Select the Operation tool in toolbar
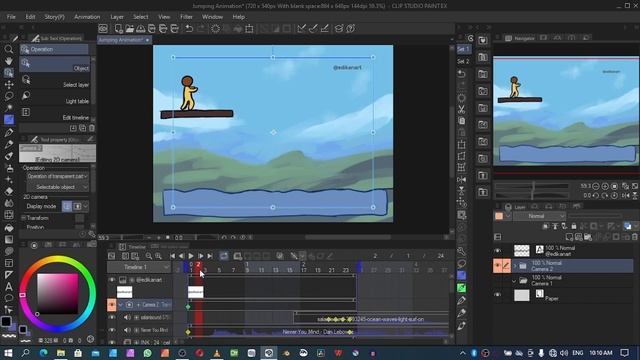This screenshot has height=360, width=640. [8, 73]
